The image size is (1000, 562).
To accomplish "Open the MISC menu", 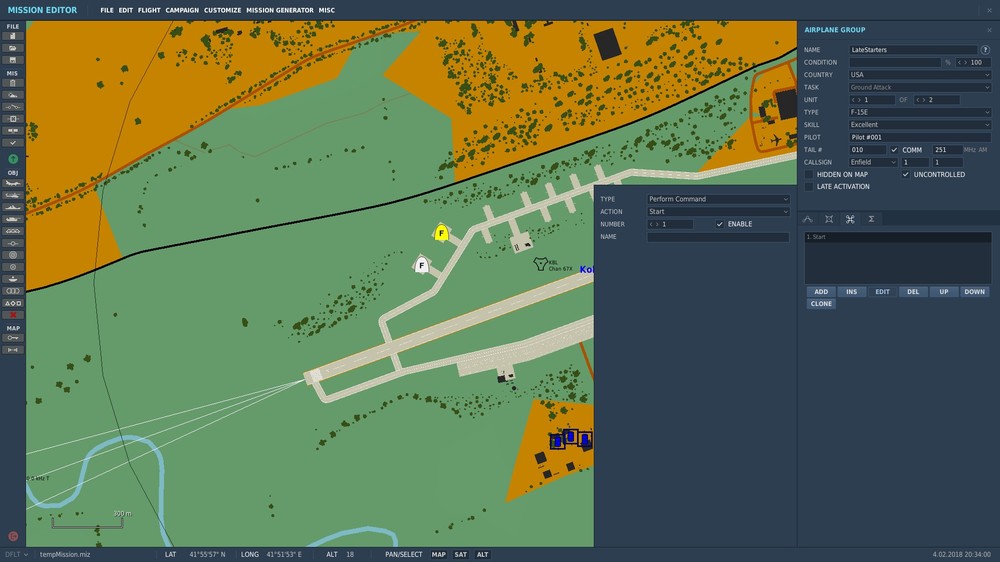I will (327, 10).
